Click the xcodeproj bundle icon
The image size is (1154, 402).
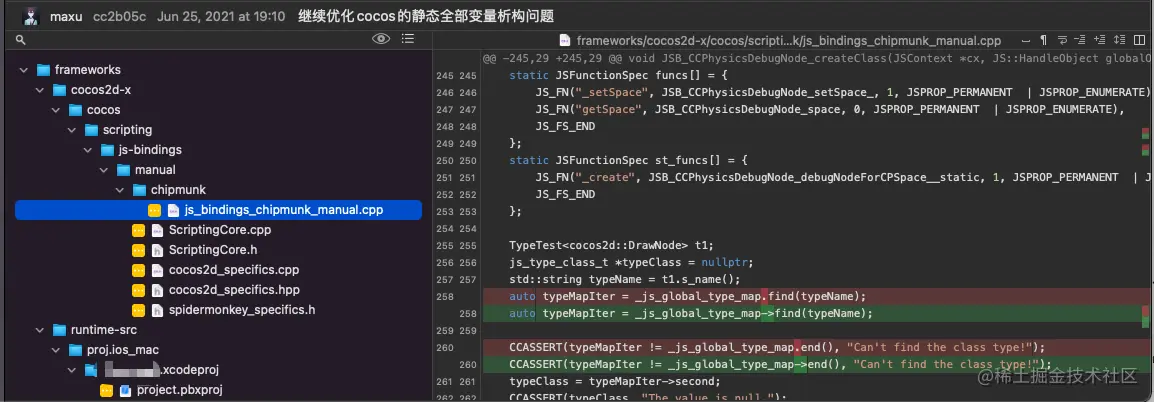pos(91,370)
